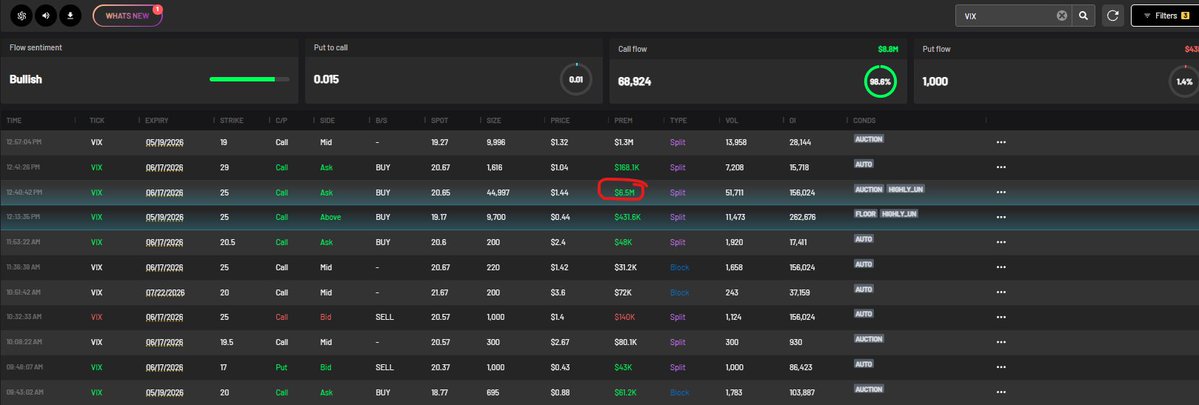The image size is (1199, 405).
Task: Toggle the sound alerts speaker icon
Action: tap(46, 15)
